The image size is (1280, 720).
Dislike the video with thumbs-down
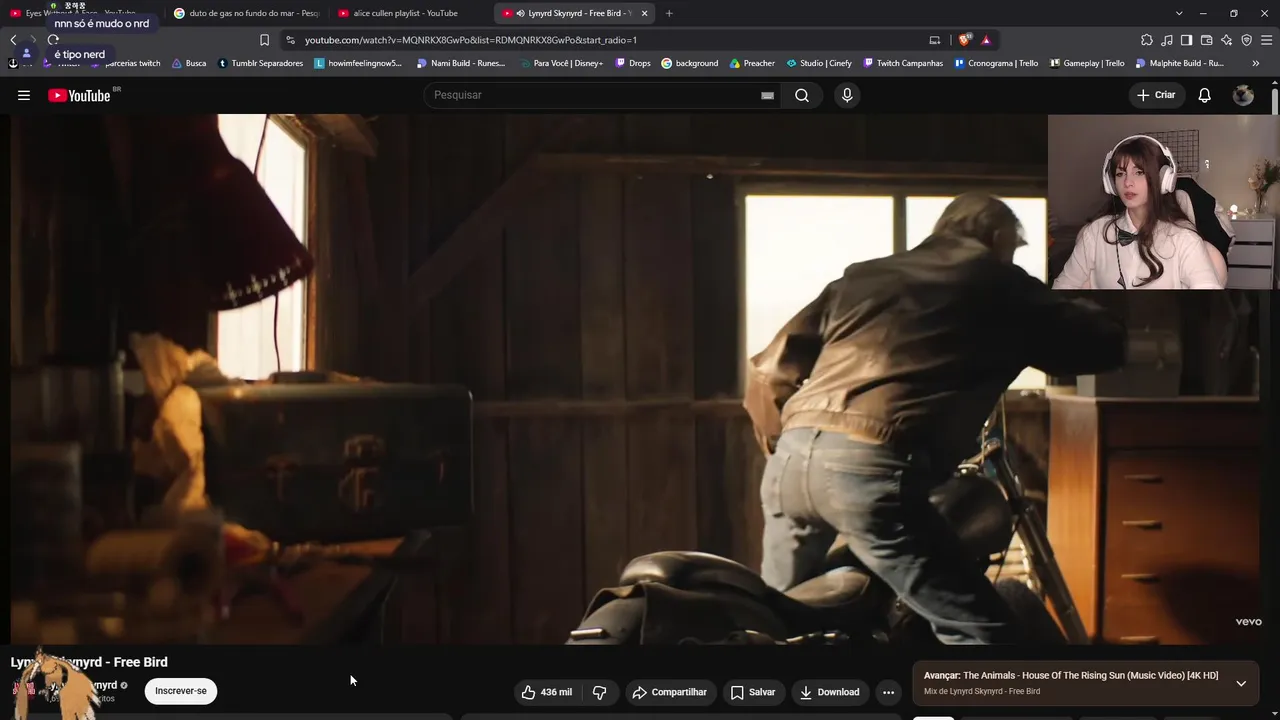(600, 692)
